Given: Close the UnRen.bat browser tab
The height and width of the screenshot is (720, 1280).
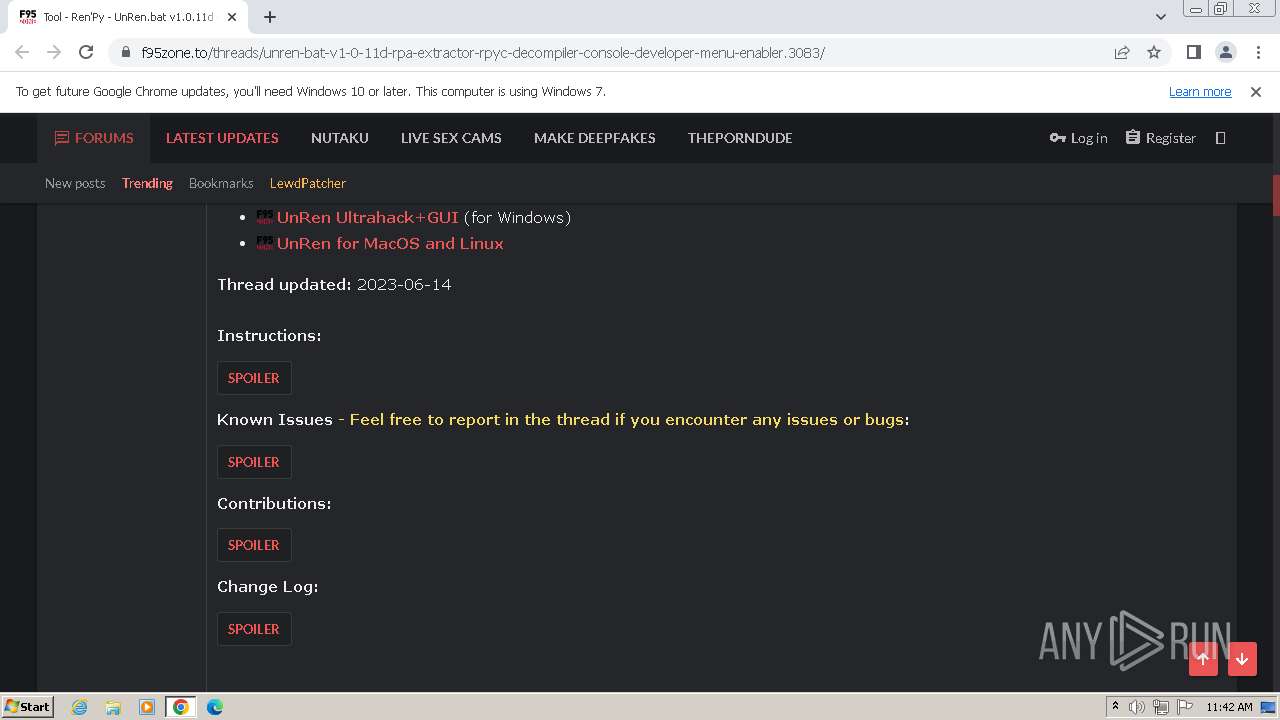Looking at the screenshot, I should click(x=232, y=16).
